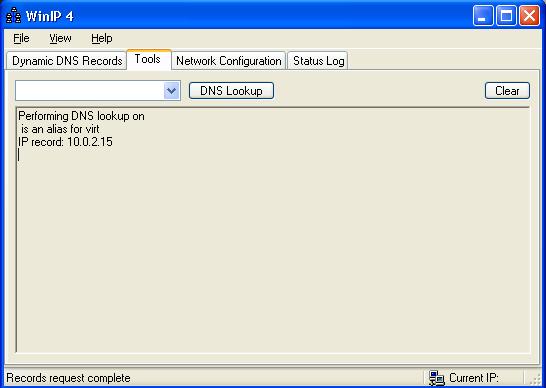546x388 pixels.
Task: Close the WinIP 4 window
Action: [x=529, y=16]
